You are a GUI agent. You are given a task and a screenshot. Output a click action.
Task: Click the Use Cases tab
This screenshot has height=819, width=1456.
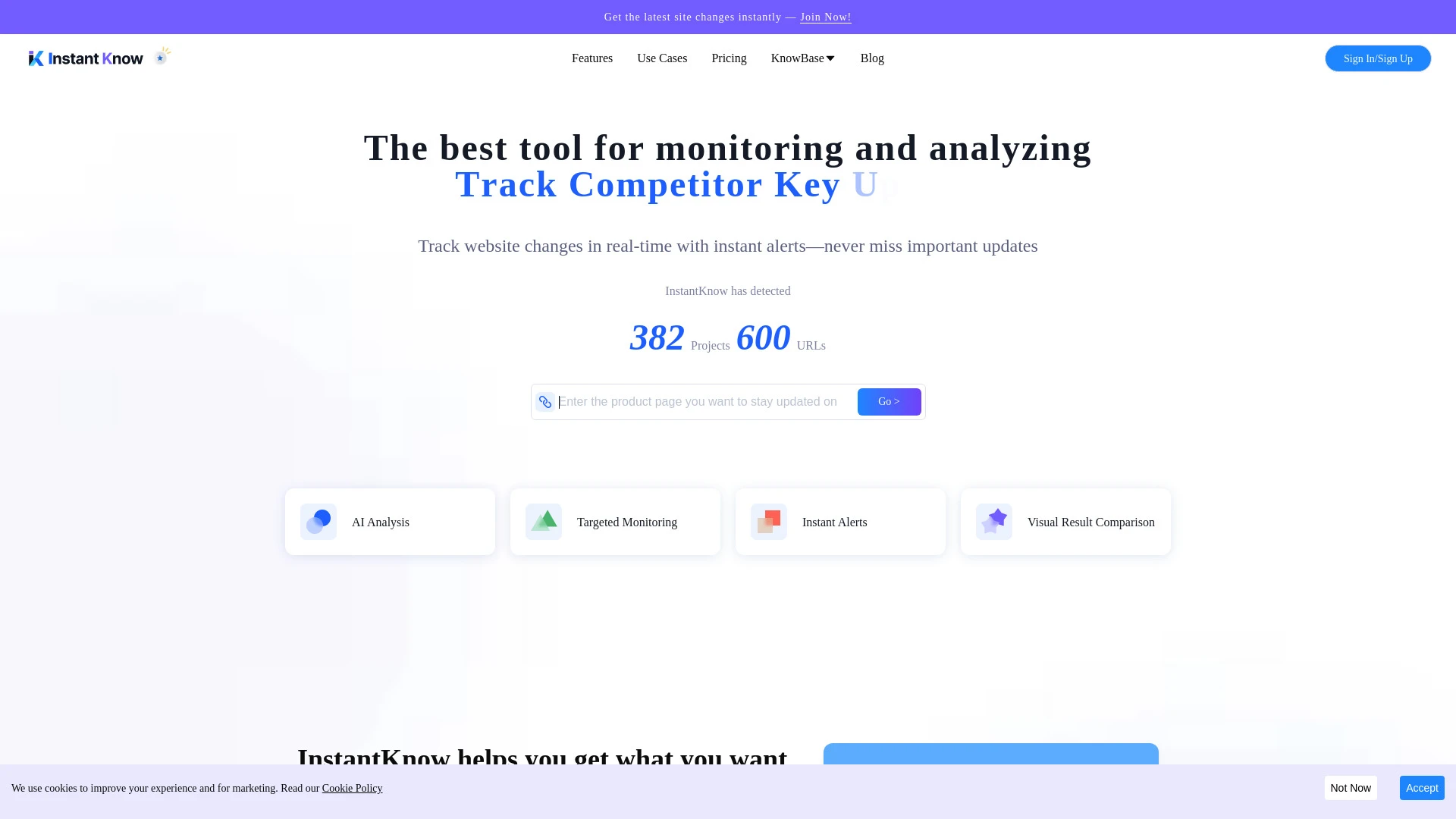[662, 58]
